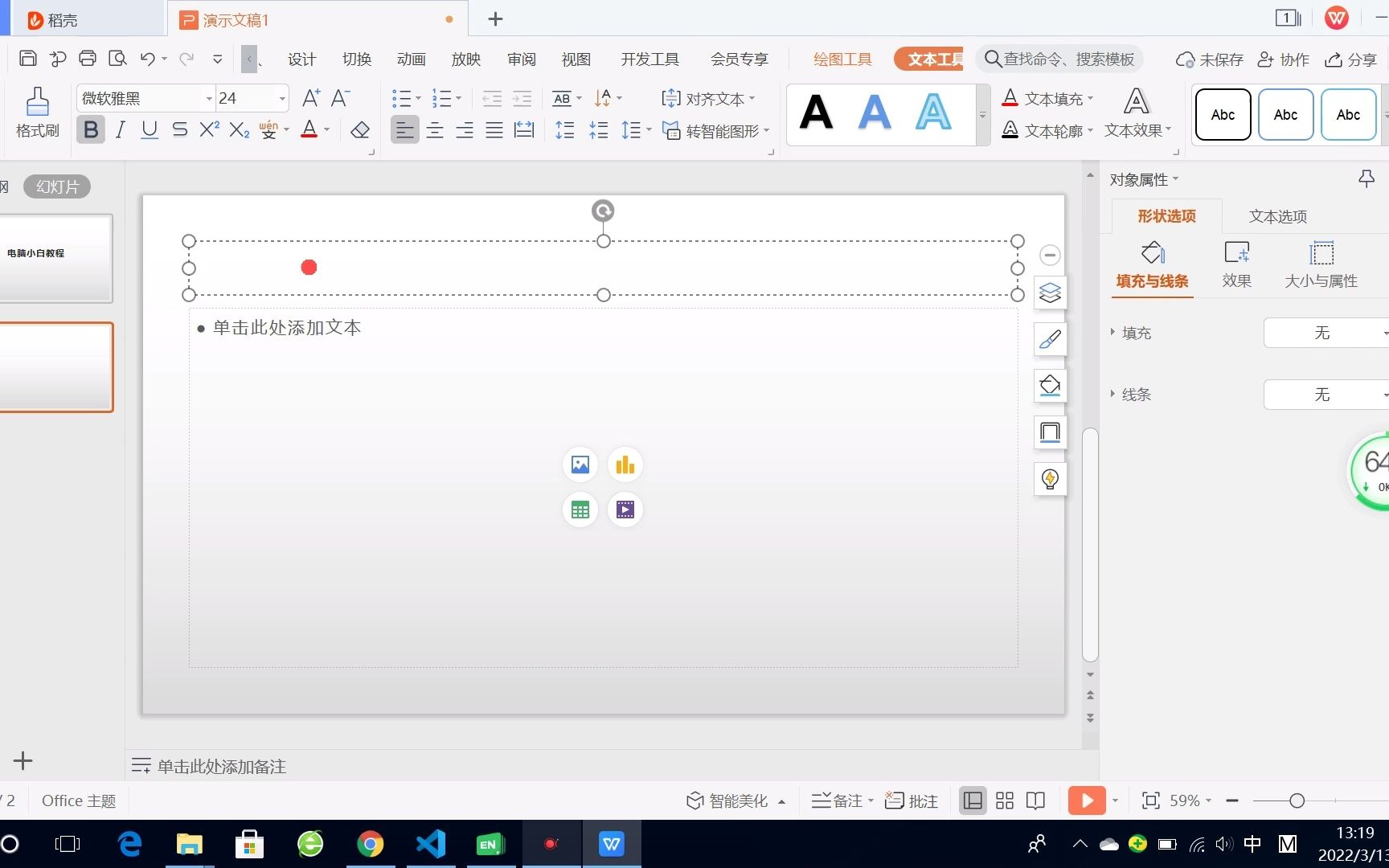Screen dimensions: 1389x868
Task: Toggle bold formatting
Action: click(90, 129)
